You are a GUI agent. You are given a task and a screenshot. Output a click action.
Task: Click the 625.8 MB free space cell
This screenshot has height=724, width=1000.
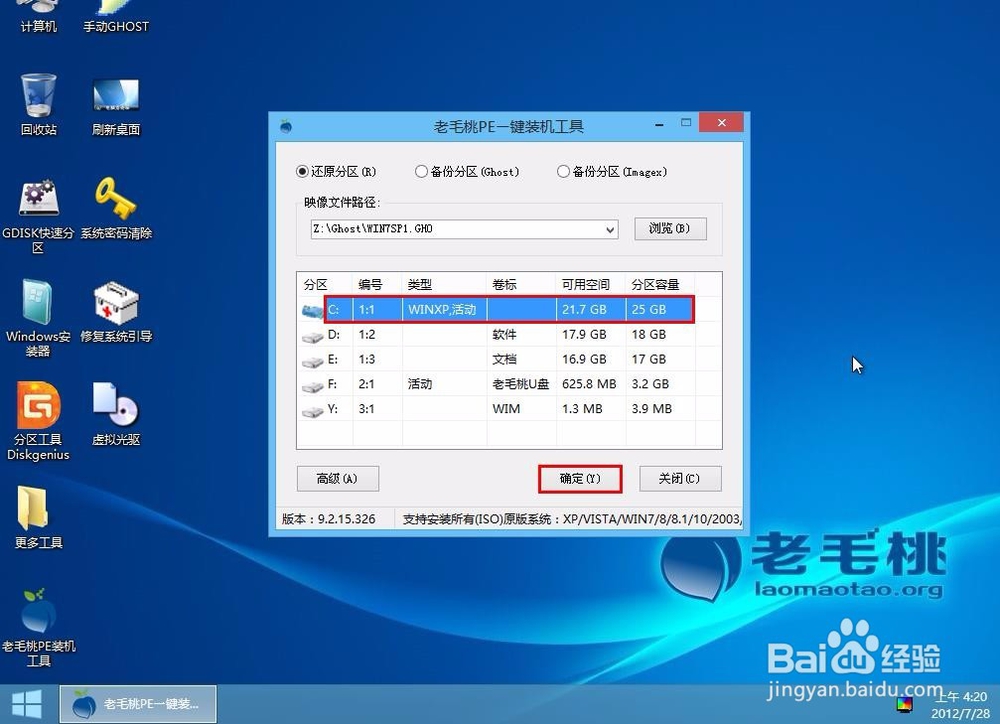(589, 384)
